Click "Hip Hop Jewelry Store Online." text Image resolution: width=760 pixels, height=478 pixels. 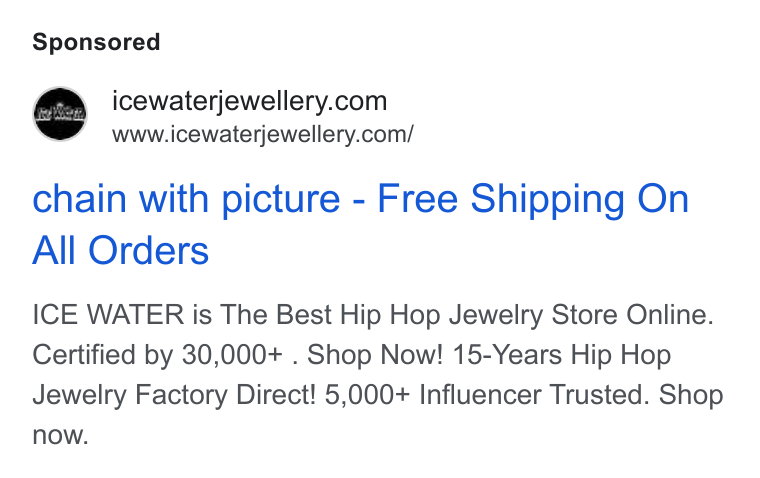[x=527, y=315]
